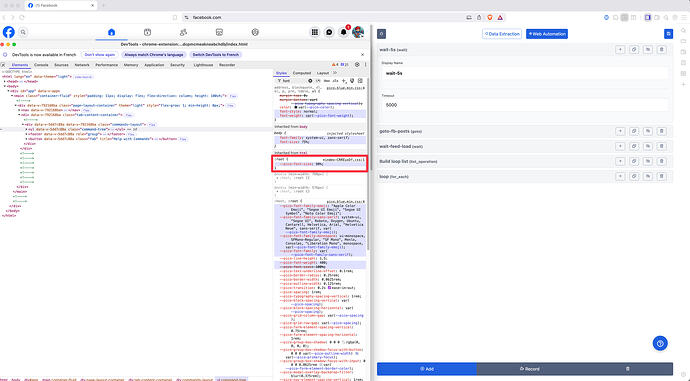The height and width of the screenshot is (381, 690).
Task: Click the blue help floating button
Action: point(660,343)
